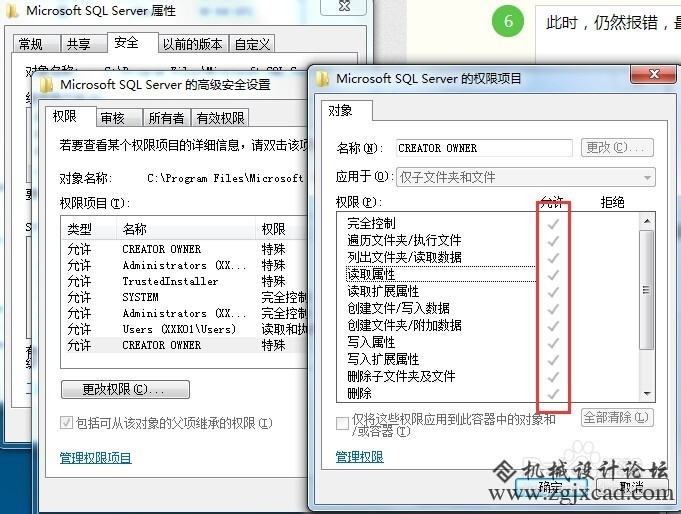The height and width of the screenshot is (514, 681).
Task: Click 全部清除(L) button
Action: pyautogui.click(x=617, y=418)
